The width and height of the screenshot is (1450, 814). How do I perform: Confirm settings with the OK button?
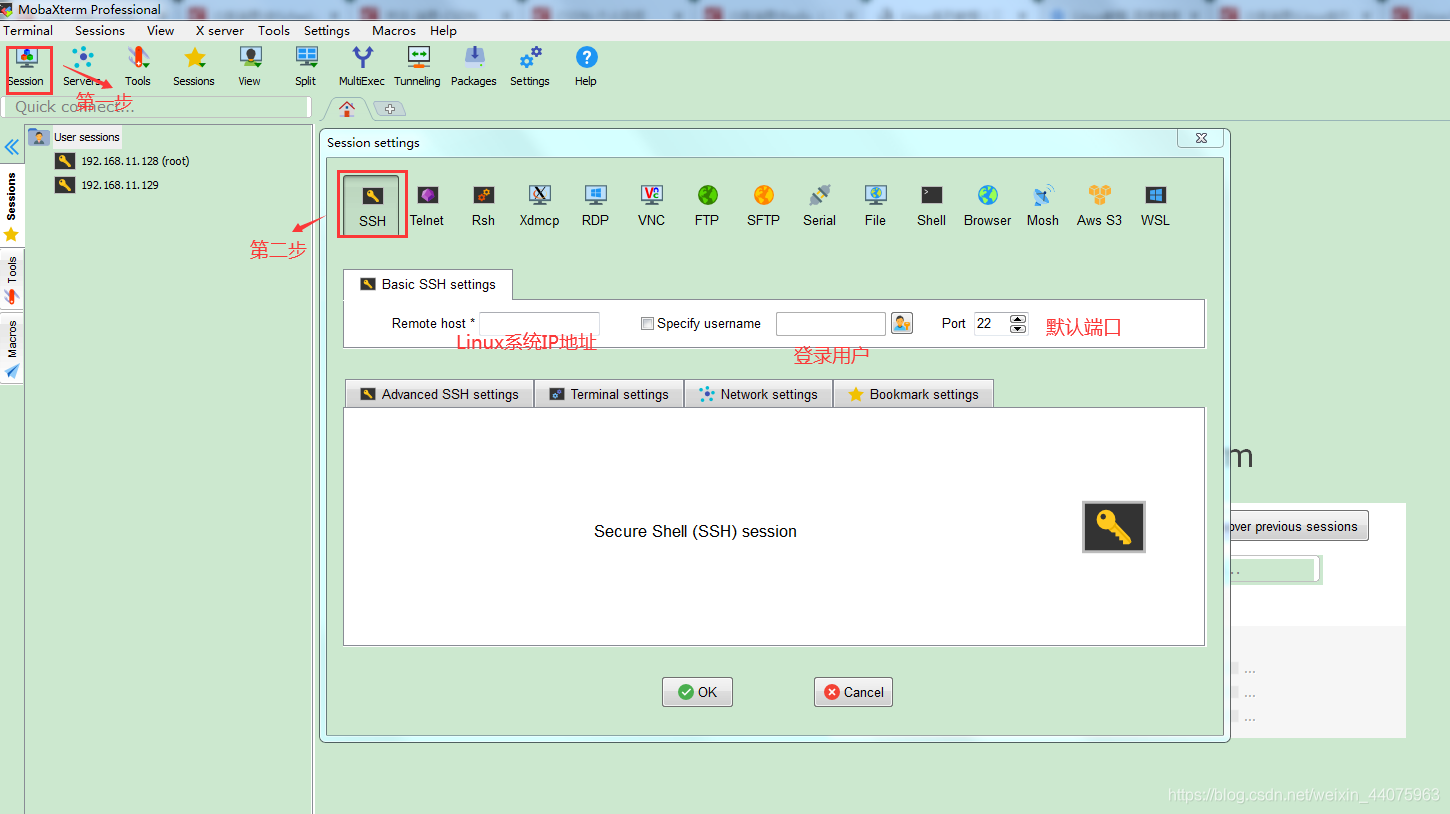coord(697,691)
